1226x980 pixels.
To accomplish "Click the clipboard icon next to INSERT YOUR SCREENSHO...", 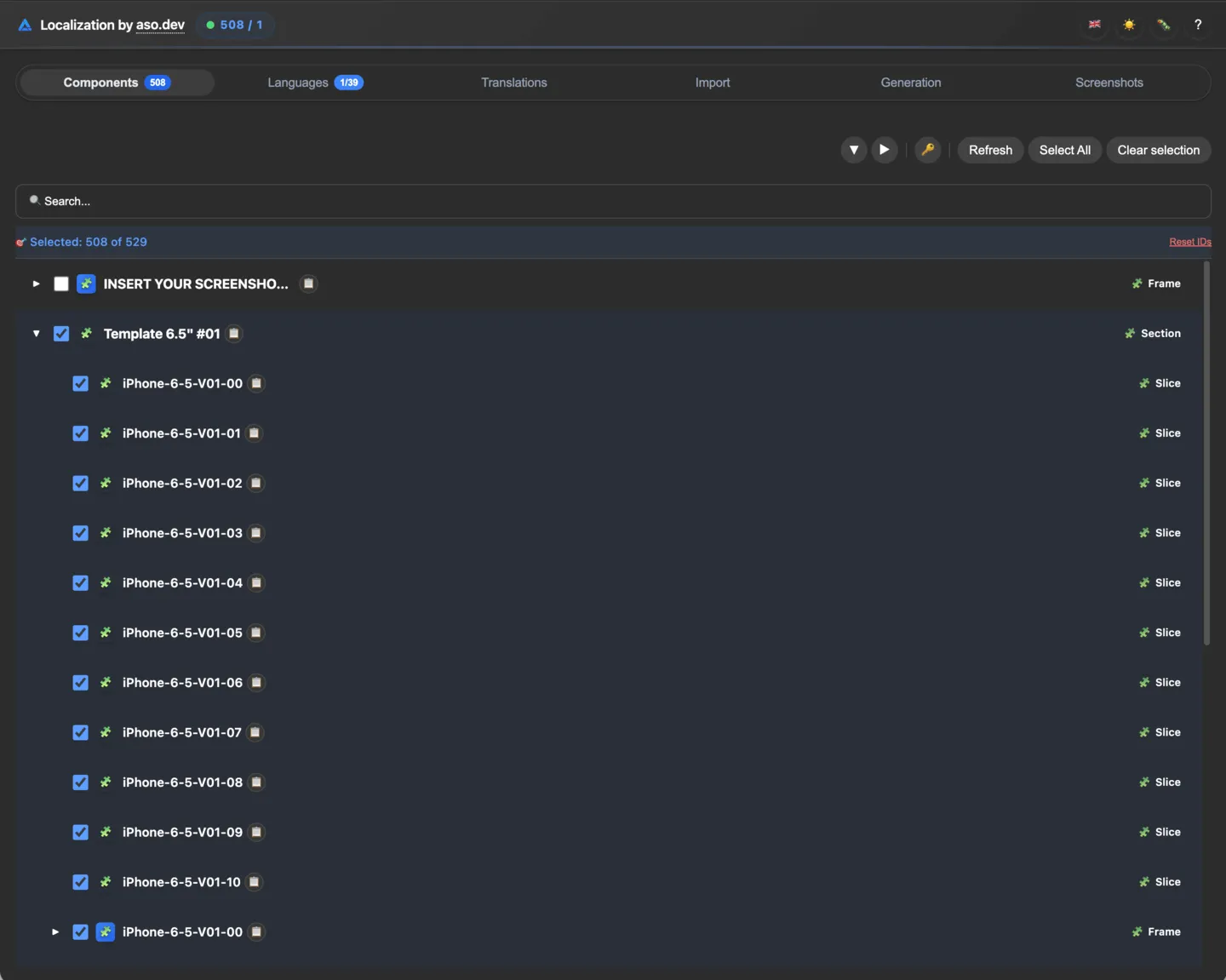I will [x=309, y=284].
